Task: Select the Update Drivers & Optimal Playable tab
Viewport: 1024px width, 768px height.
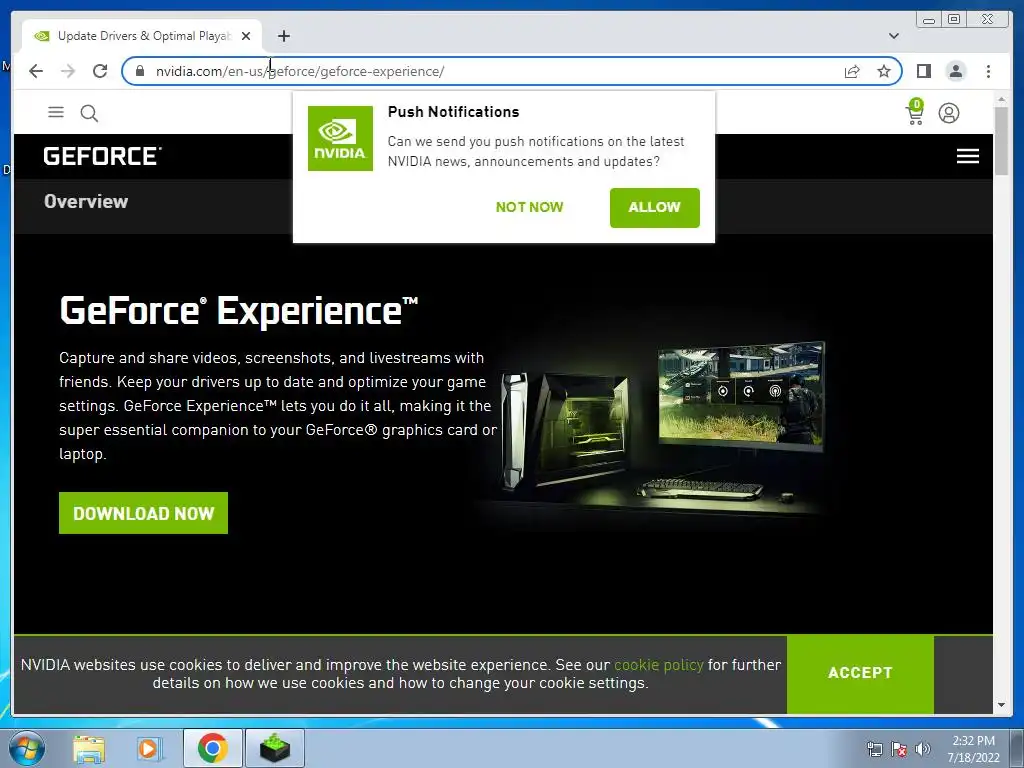Action: point(142,36)
